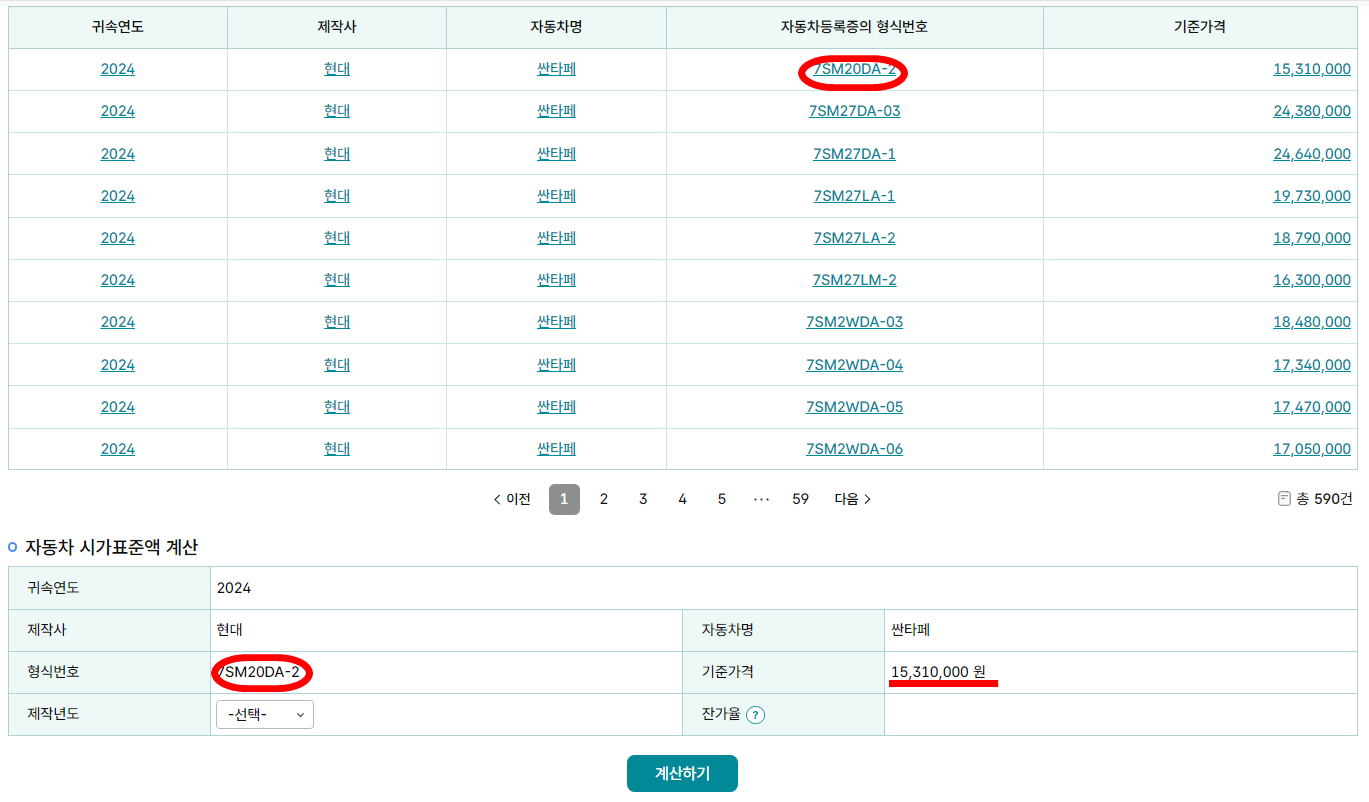
Task: Click the 계산하기 button
Action: pos(682,774)
